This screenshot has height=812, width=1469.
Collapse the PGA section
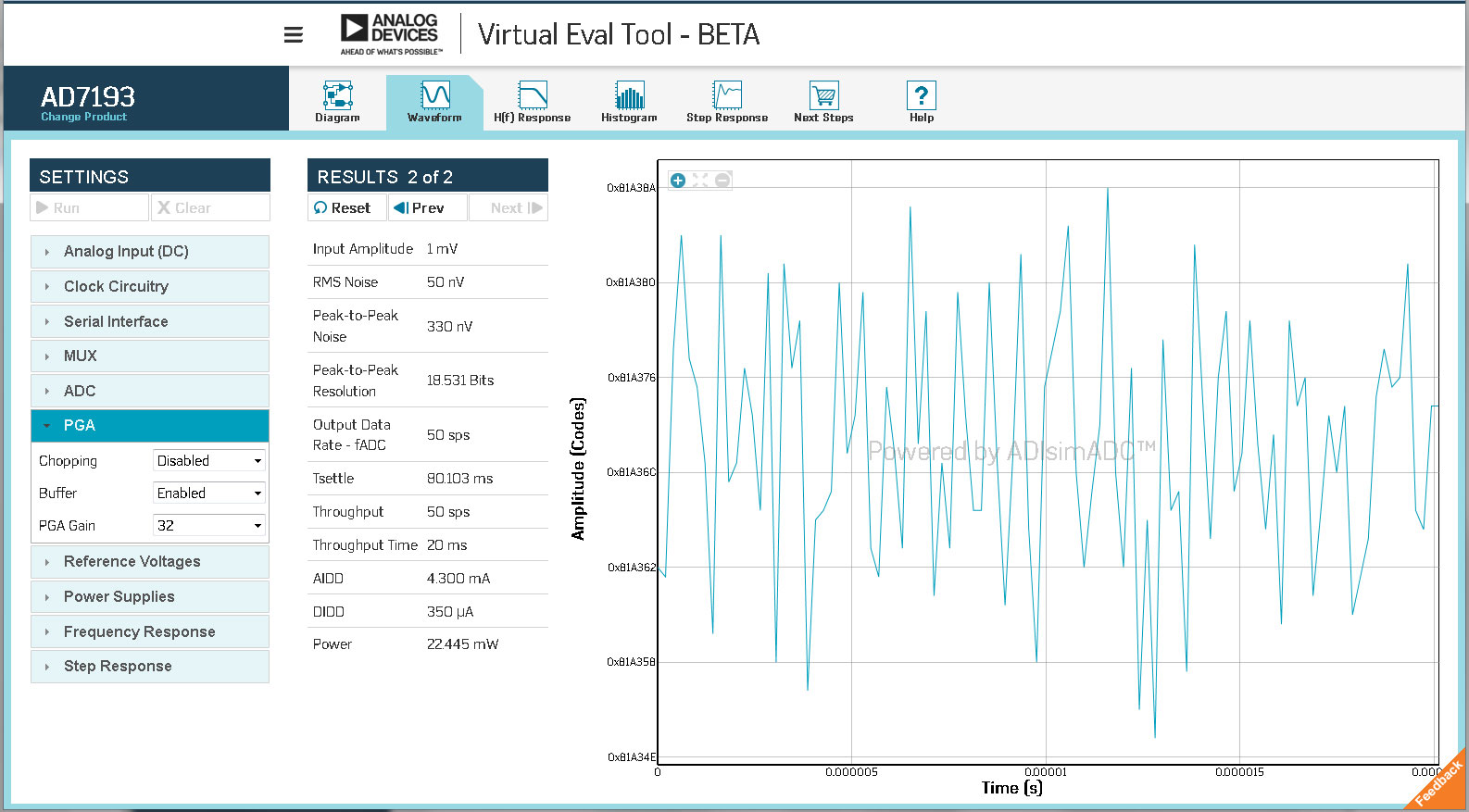coord(150,426)
